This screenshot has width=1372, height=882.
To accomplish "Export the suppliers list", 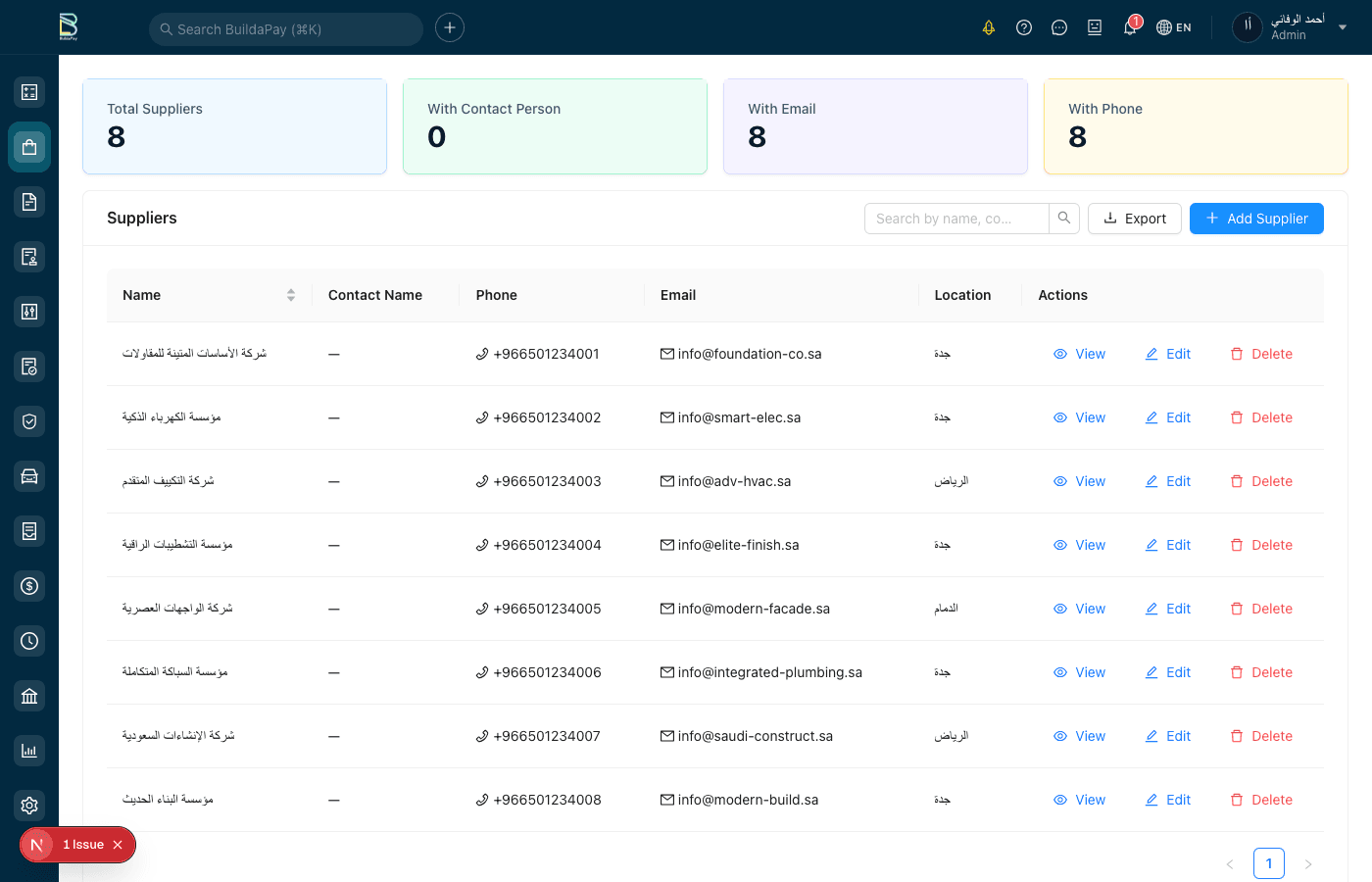I will pos(1135,219).
